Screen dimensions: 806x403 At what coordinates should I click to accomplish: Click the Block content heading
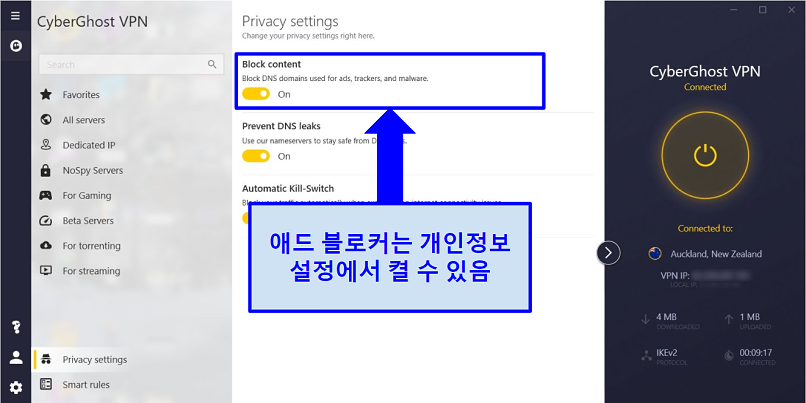click(271, 65)
